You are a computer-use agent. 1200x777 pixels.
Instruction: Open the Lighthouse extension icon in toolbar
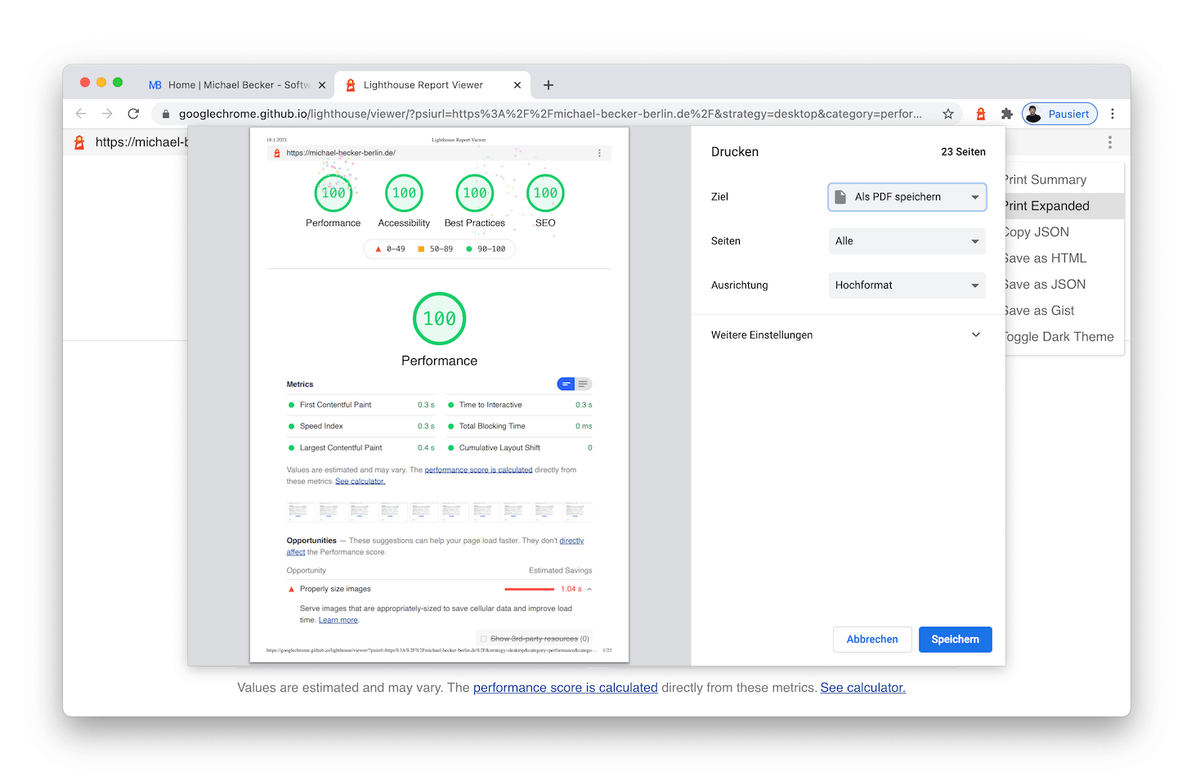pyautogui.click(x=981, y=114)
